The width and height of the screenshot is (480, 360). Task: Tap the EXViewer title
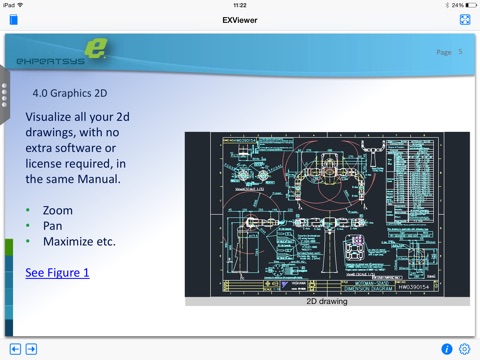click(x=240, y=20)
